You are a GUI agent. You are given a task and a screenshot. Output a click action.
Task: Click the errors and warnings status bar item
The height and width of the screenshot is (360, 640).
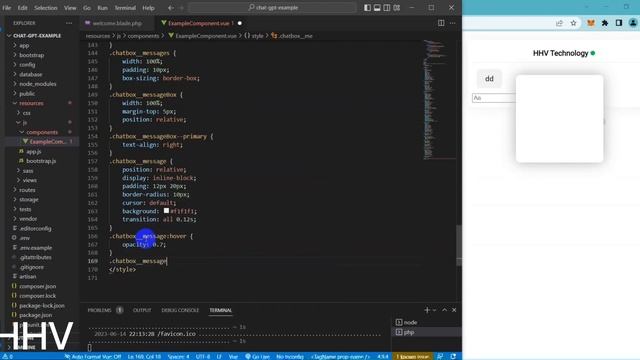coord(8,356)
